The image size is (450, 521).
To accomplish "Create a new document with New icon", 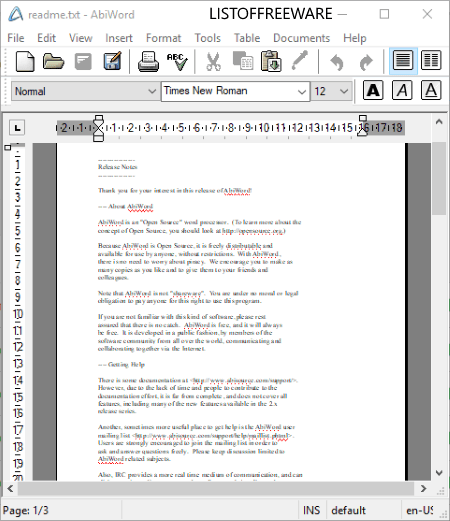I will click(x=25, y=61).
